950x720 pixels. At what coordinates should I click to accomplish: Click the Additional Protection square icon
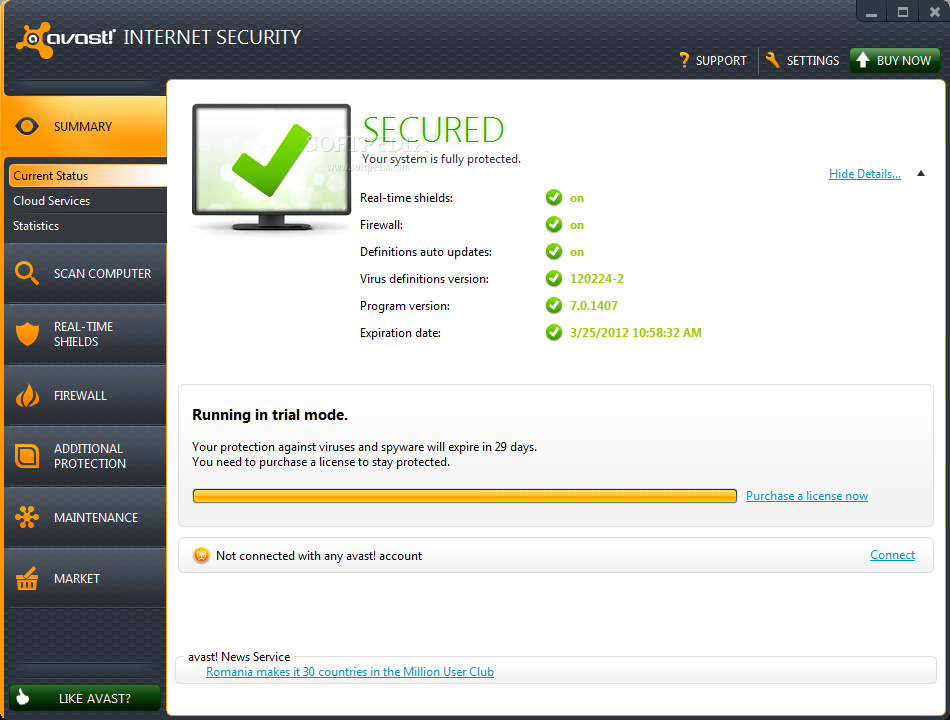coord(27,457)
